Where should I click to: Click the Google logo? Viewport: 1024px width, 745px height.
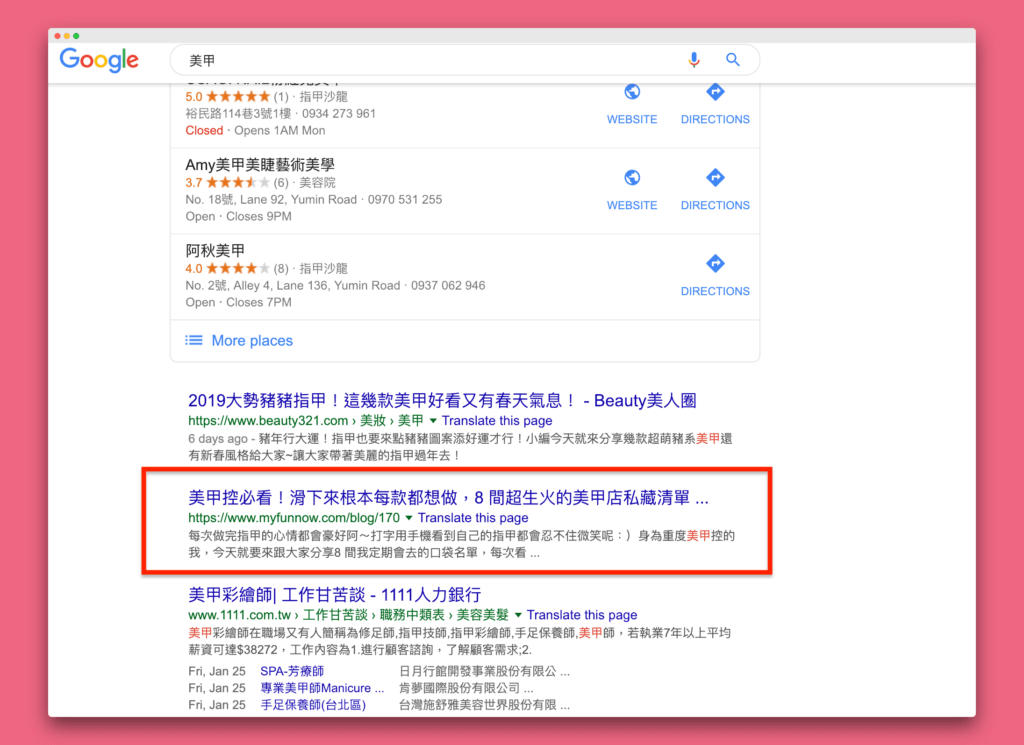(99, 60)
